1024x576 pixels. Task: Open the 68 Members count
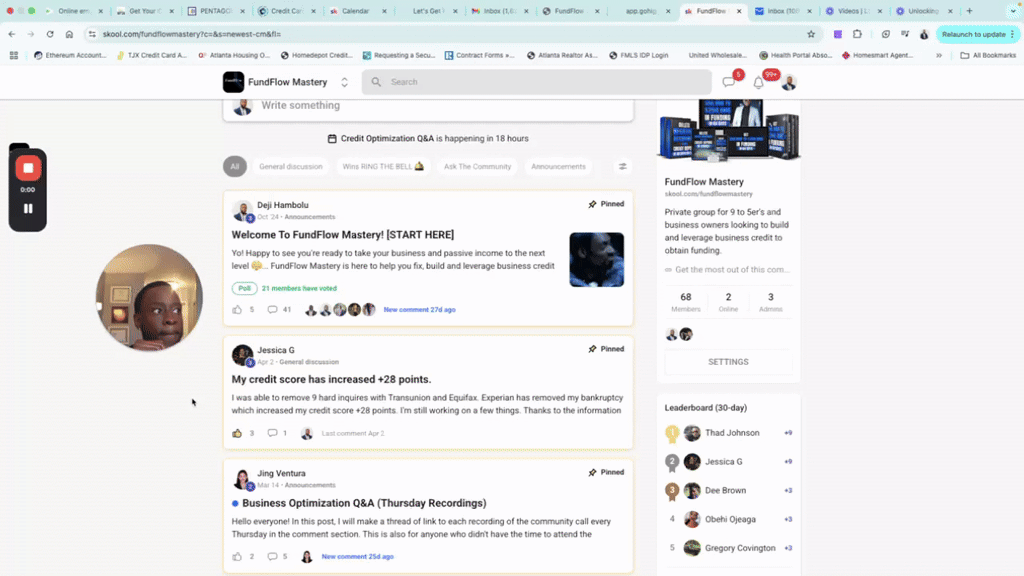[x=686, y=302]
